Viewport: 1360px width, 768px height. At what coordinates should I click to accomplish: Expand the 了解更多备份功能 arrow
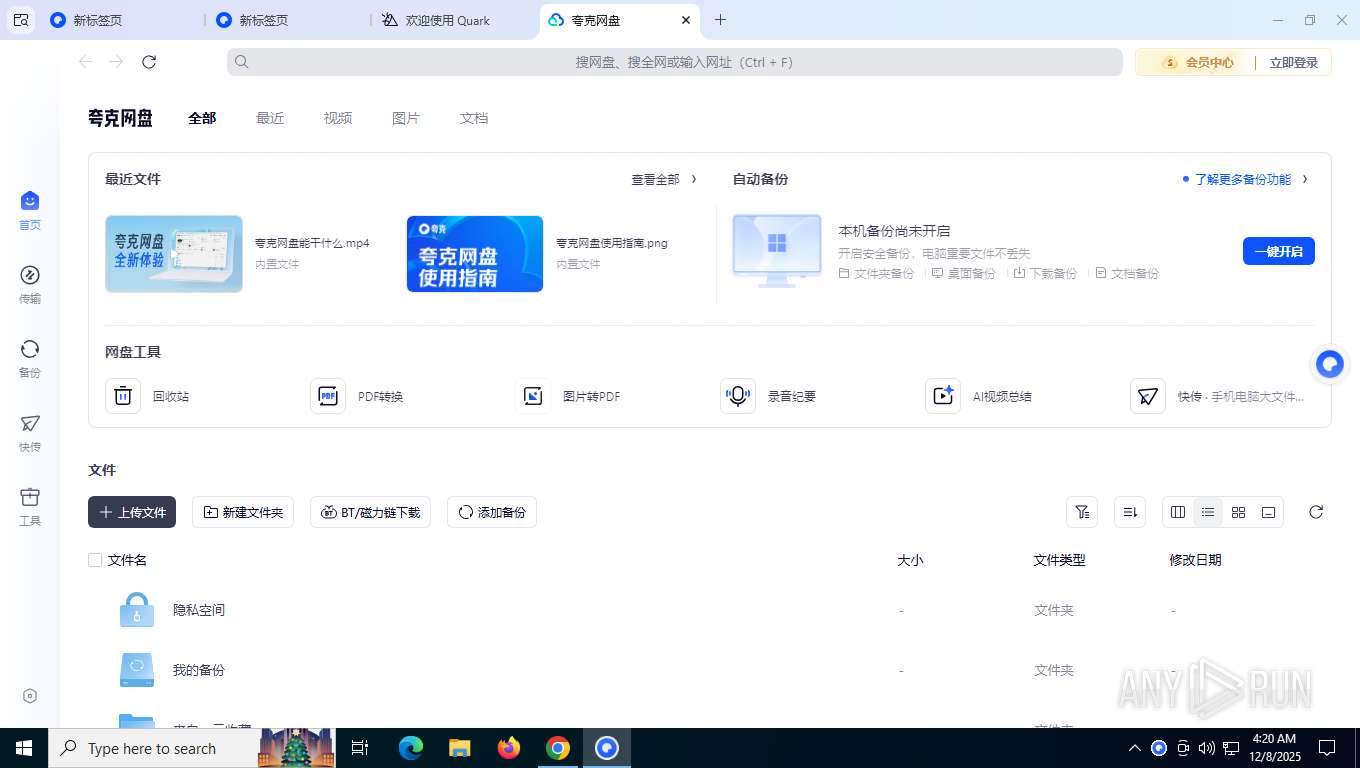1305,179
